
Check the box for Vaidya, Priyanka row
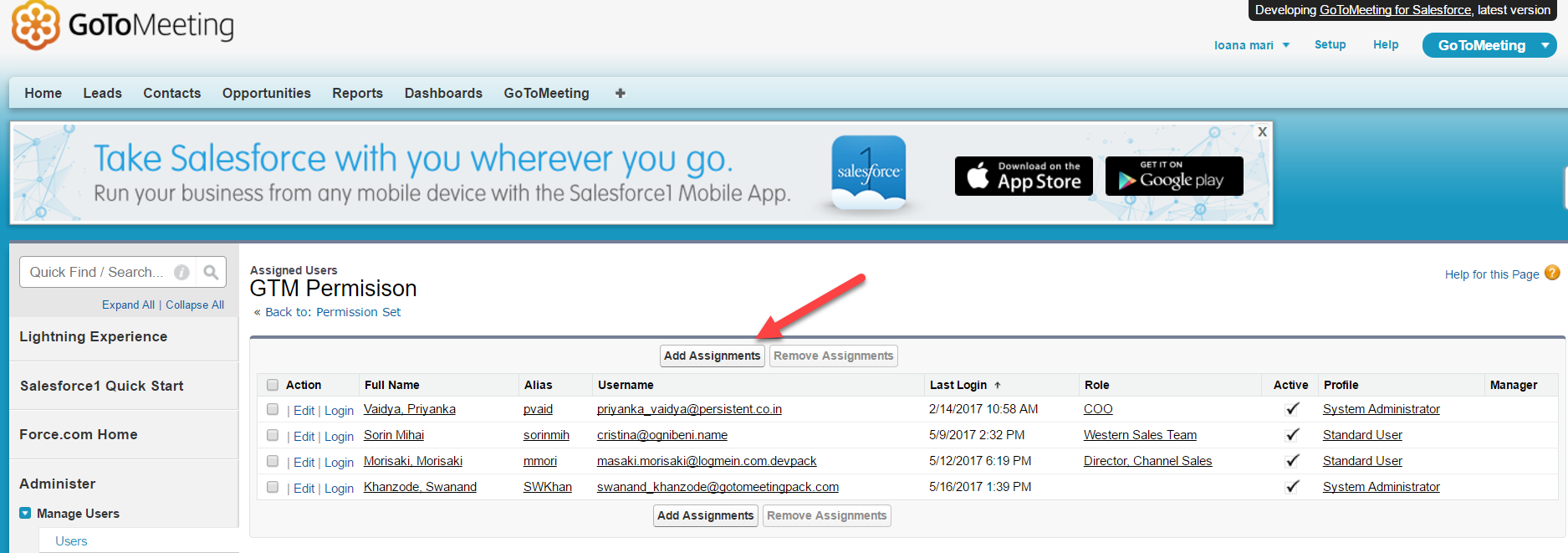click(x=273, y=409)
